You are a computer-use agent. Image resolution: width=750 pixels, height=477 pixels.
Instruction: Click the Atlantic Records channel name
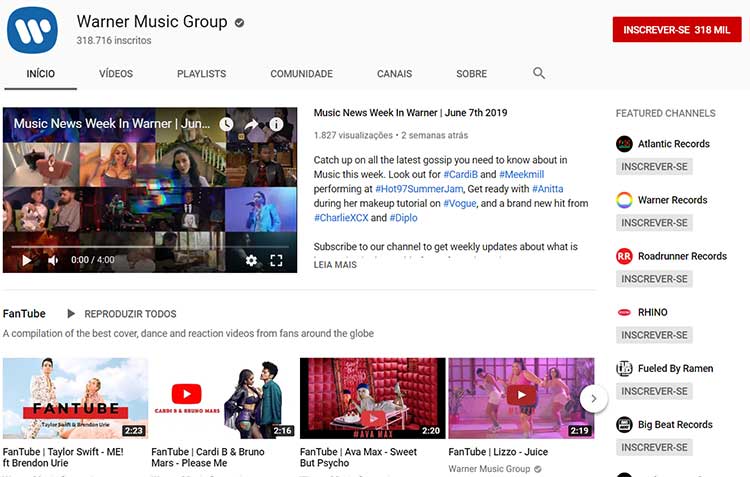[x=673, y=144]
